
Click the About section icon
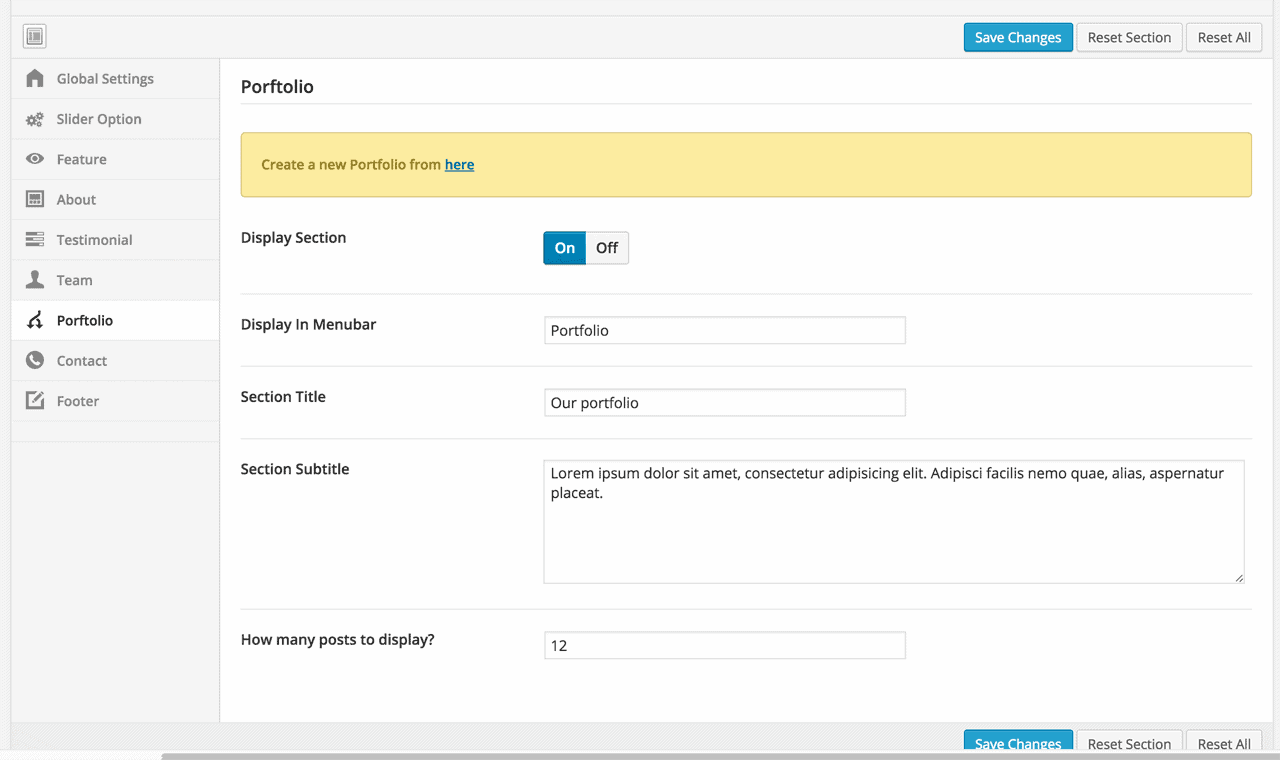pos(35,199)
